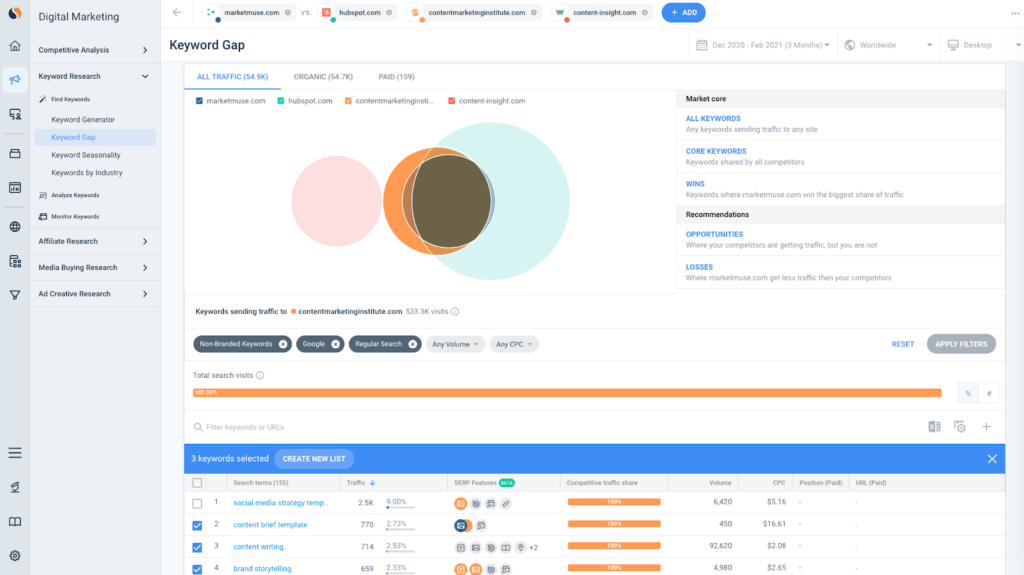The image size is (1024, 575).
Task: Click the APPLY FILTERS button
Action: [961, 344]
